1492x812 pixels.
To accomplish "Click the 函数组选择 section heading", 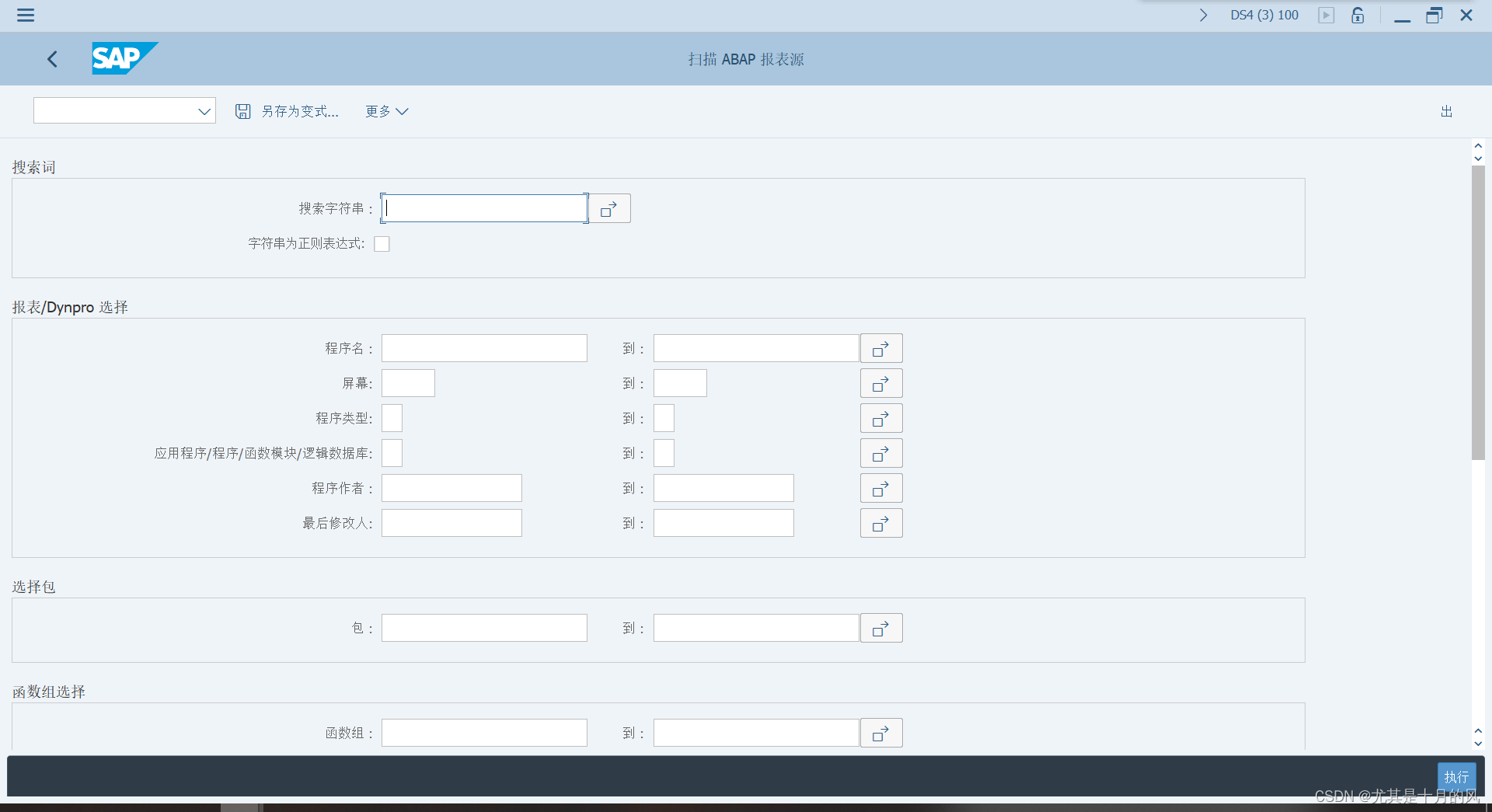I will tap(48, 692).
